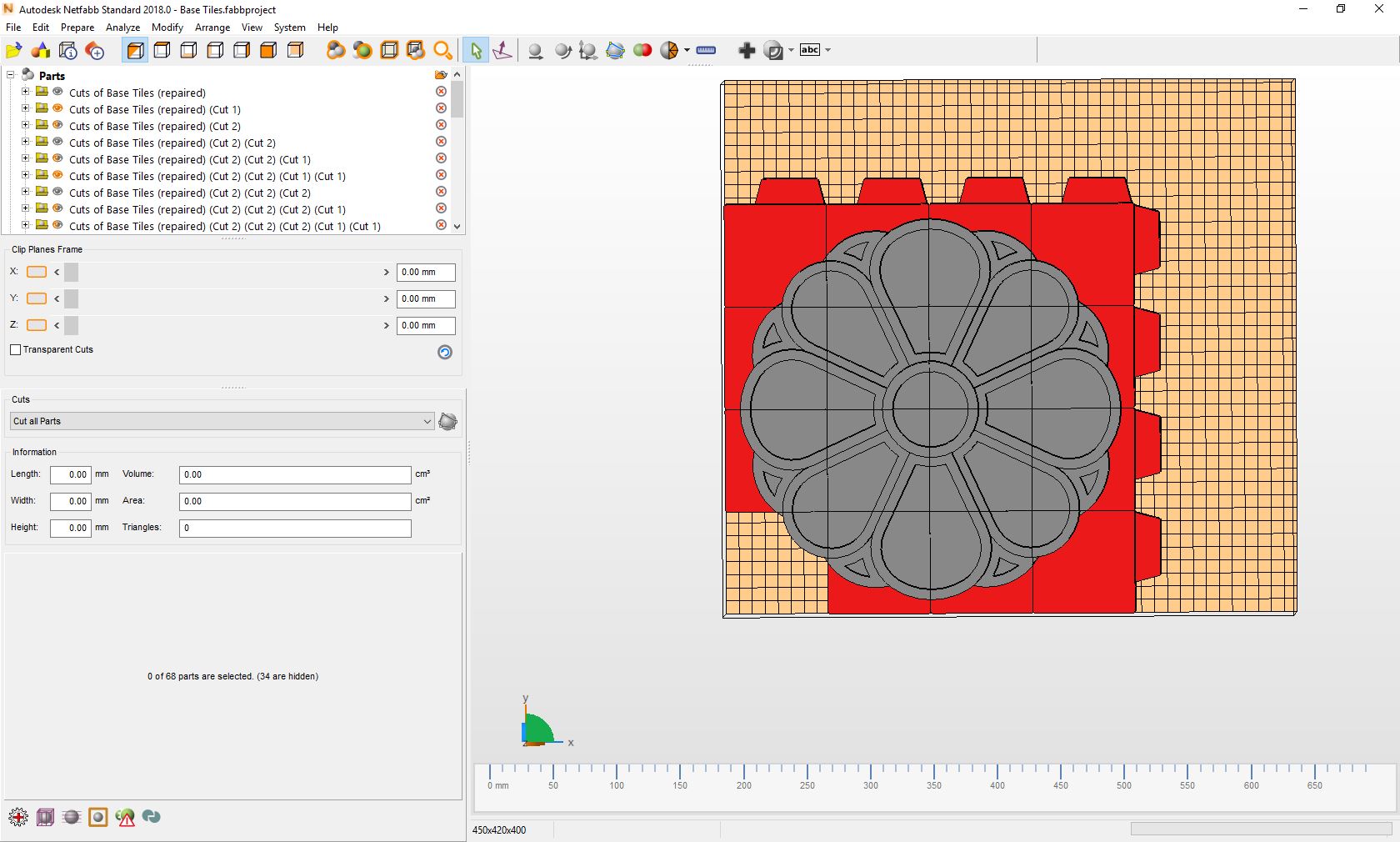Expand the first 'Cuts of Base Tiles (repaired)' item

coord(25,92)
